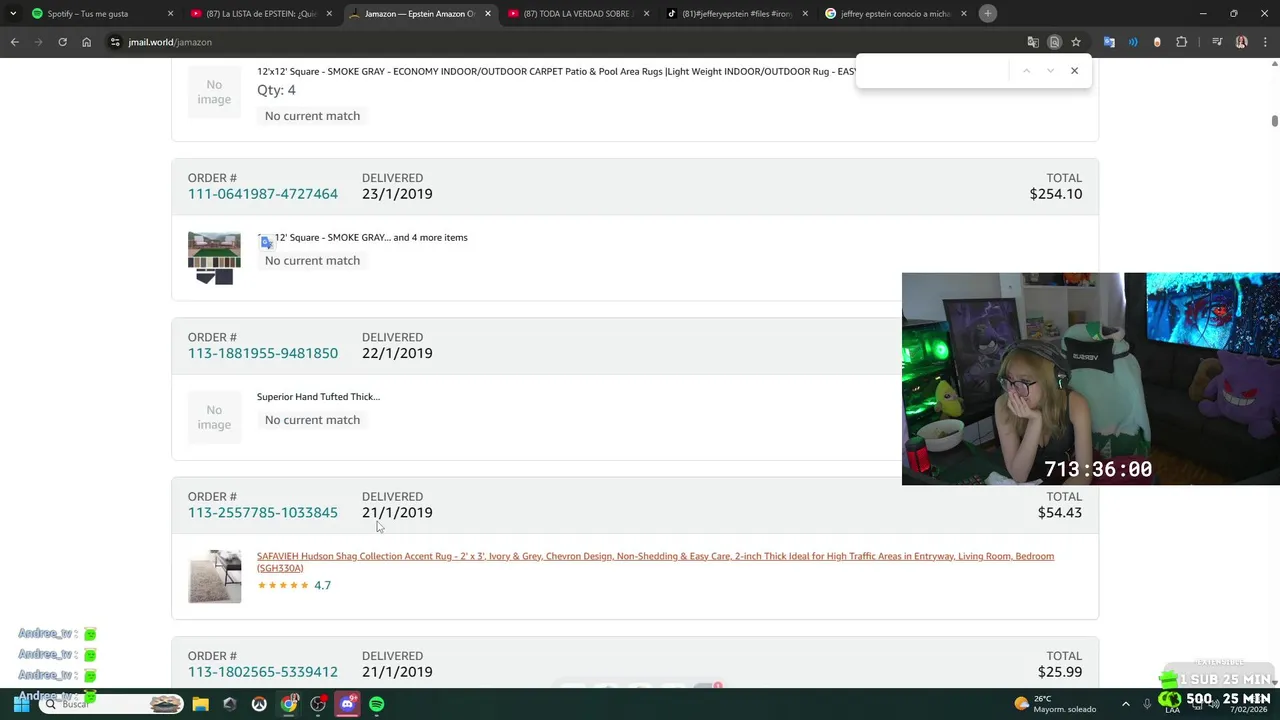Screen dimensions: 1280x720
Task: Click the delivered date 23/1/2019
Action: pyautogui.click(x=397, y=194)
